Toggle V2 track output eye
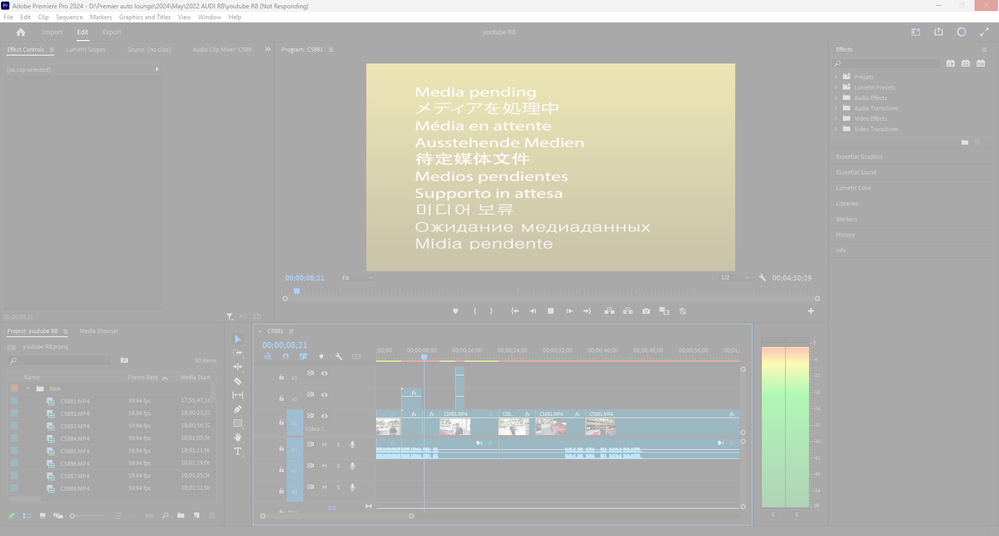Image resolution: width=999 pixels, height=536 pixels. pyautogui.click(x=324, y=395)
